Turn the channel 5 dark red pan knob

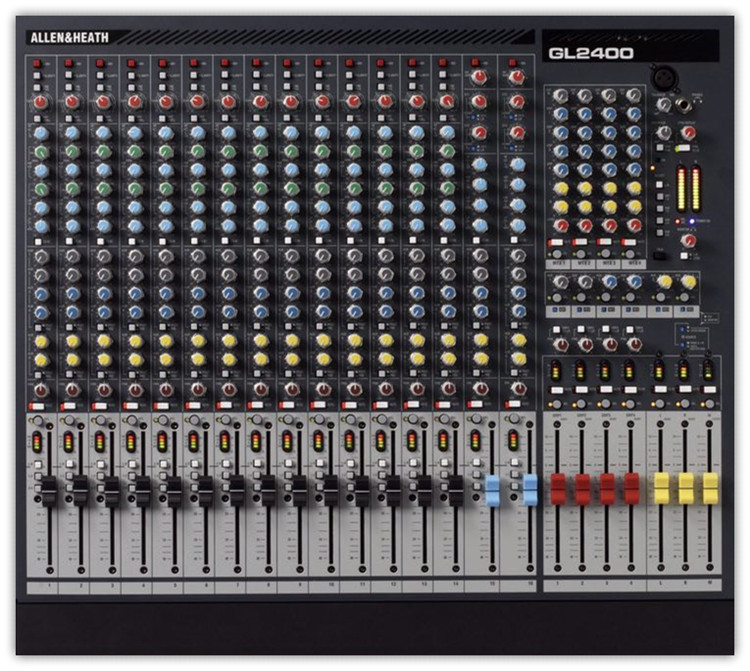(x=166, y=389)
